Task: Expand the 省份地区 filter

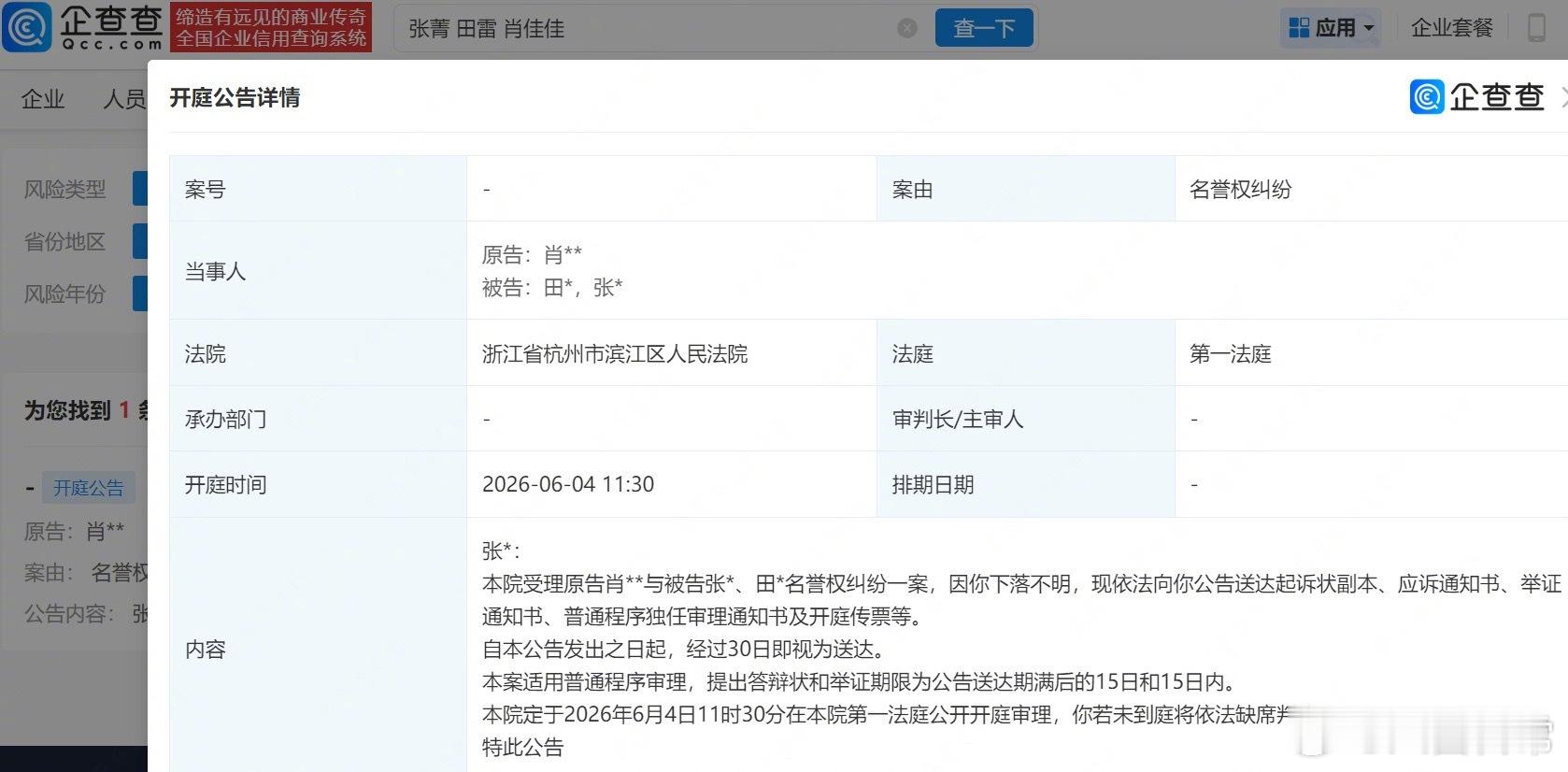Action: [x=64, y=242]
